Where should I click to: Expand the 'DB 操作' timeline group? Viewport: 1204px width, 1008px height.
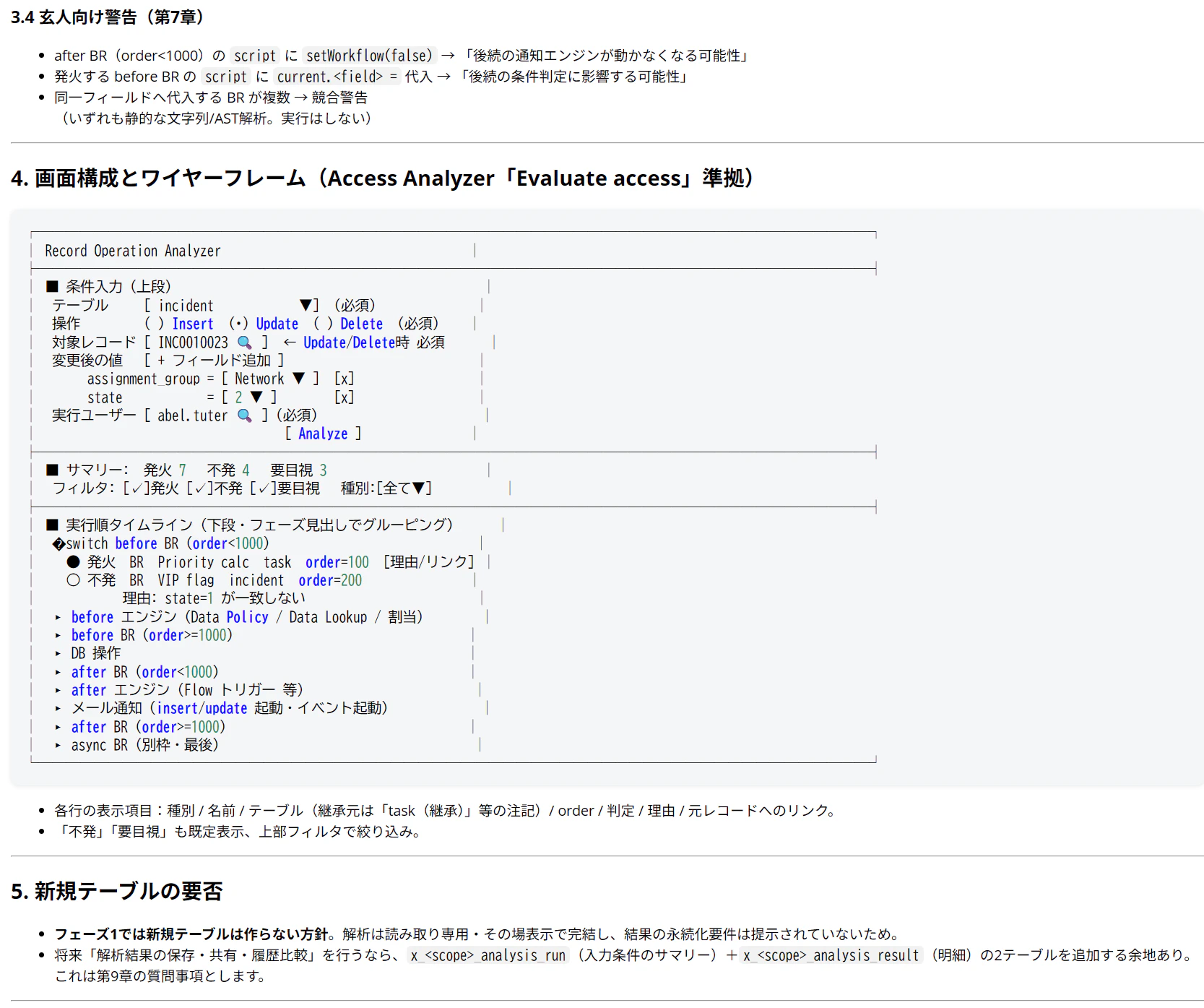tap(59, 653)
